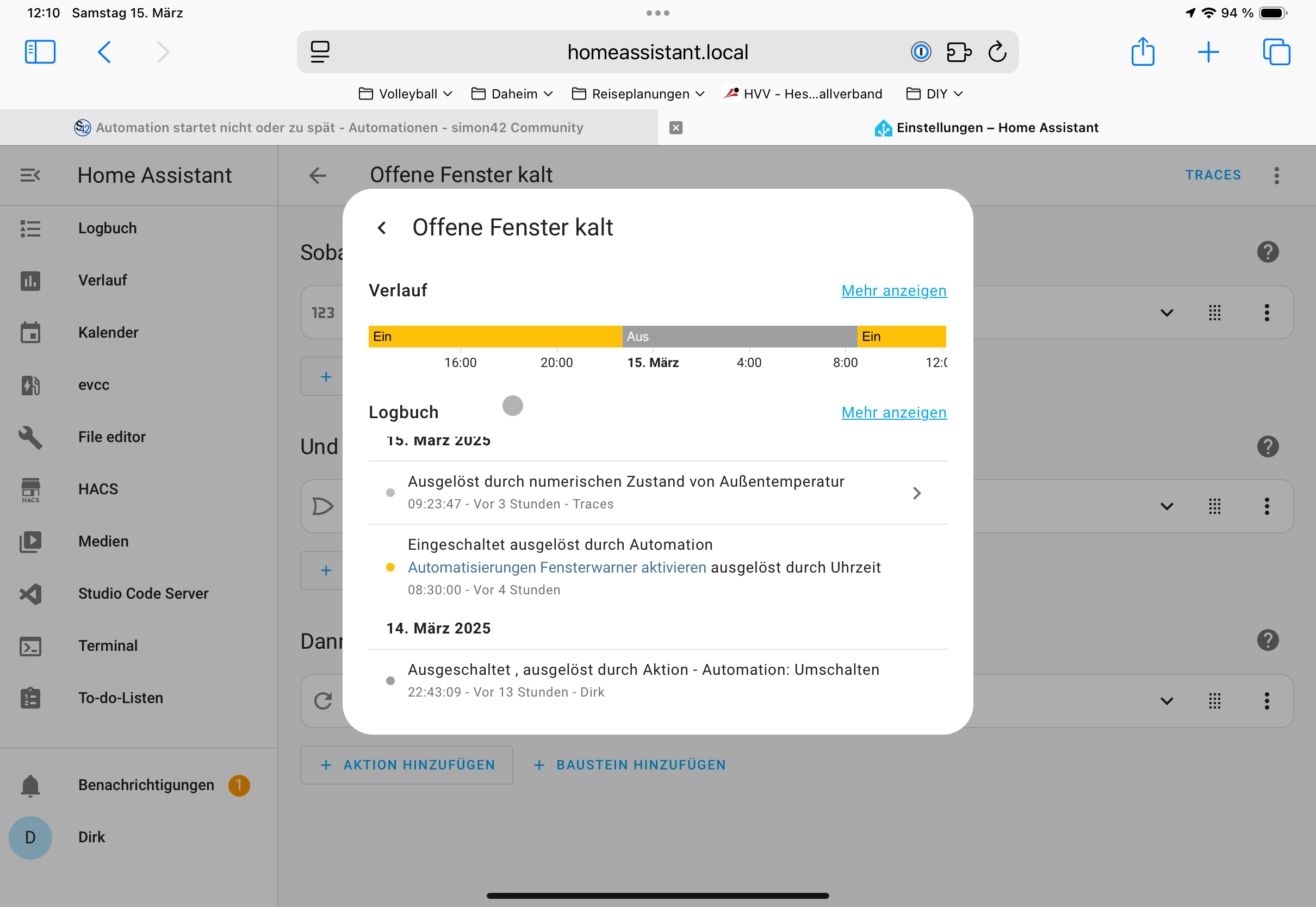Open the trace details chevron for Außentemperatur entry
Viewport: 1316px width, 907px height.
[916, 493]
